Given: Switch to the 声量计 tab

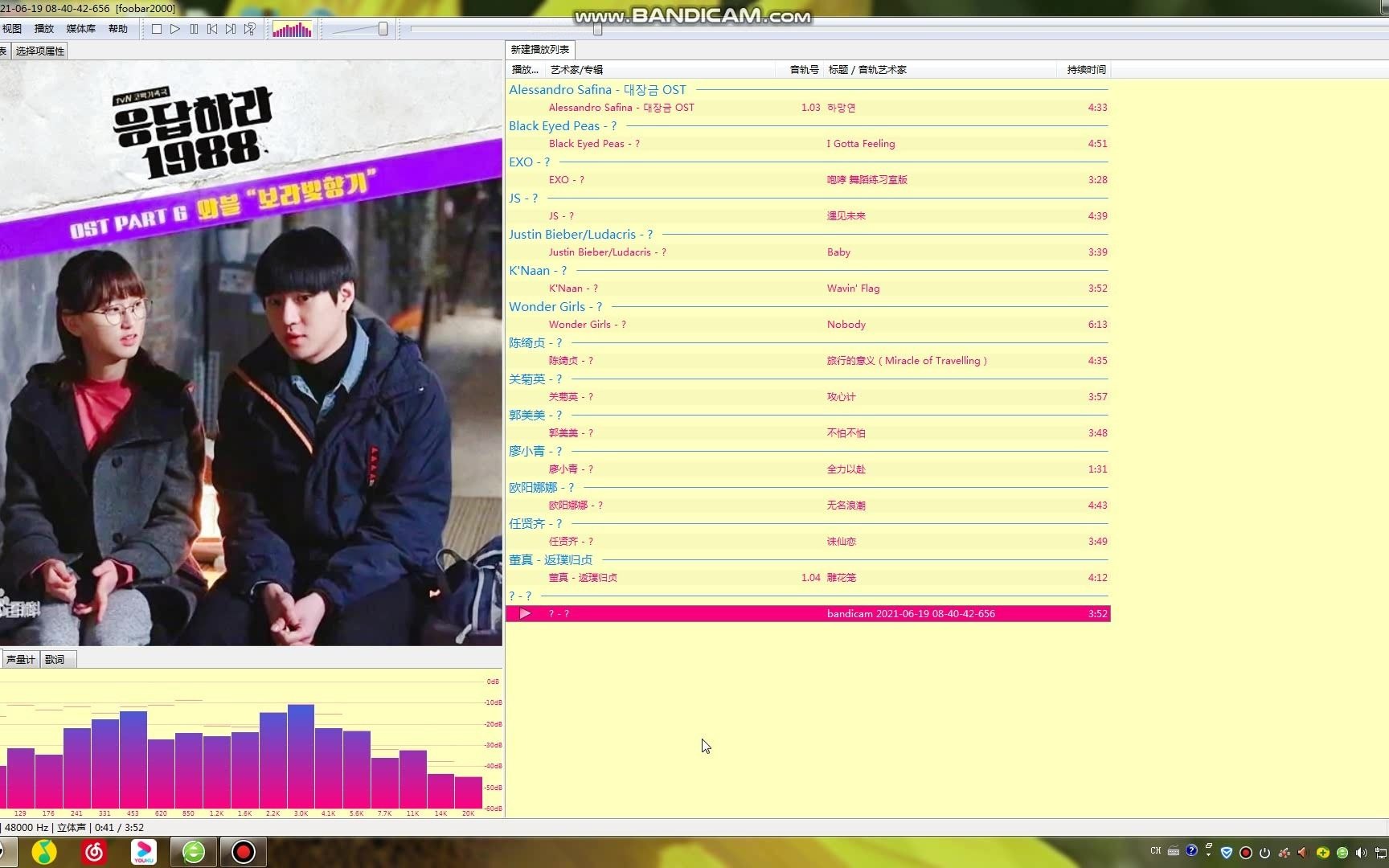Looking at the screenshot, I should point(20,660).
